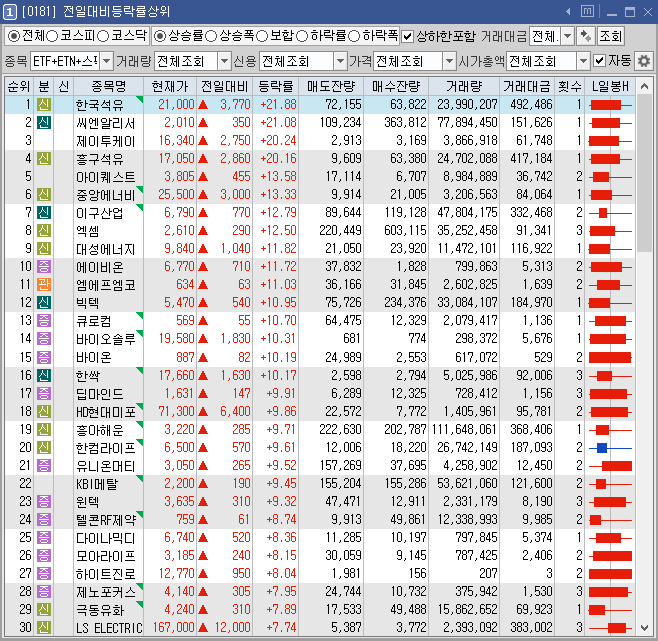Click the 신 badge for LS ELECTRIC

(44, 628)
